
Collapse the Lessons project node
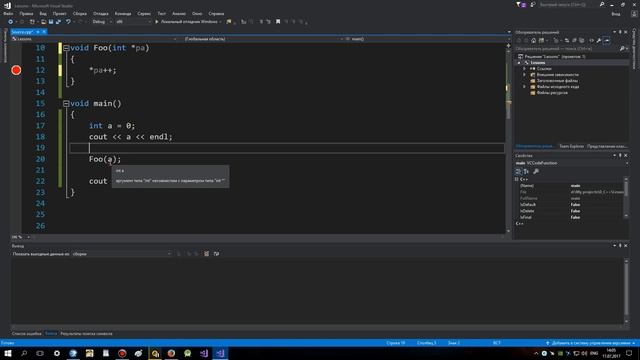click(519, 63)
